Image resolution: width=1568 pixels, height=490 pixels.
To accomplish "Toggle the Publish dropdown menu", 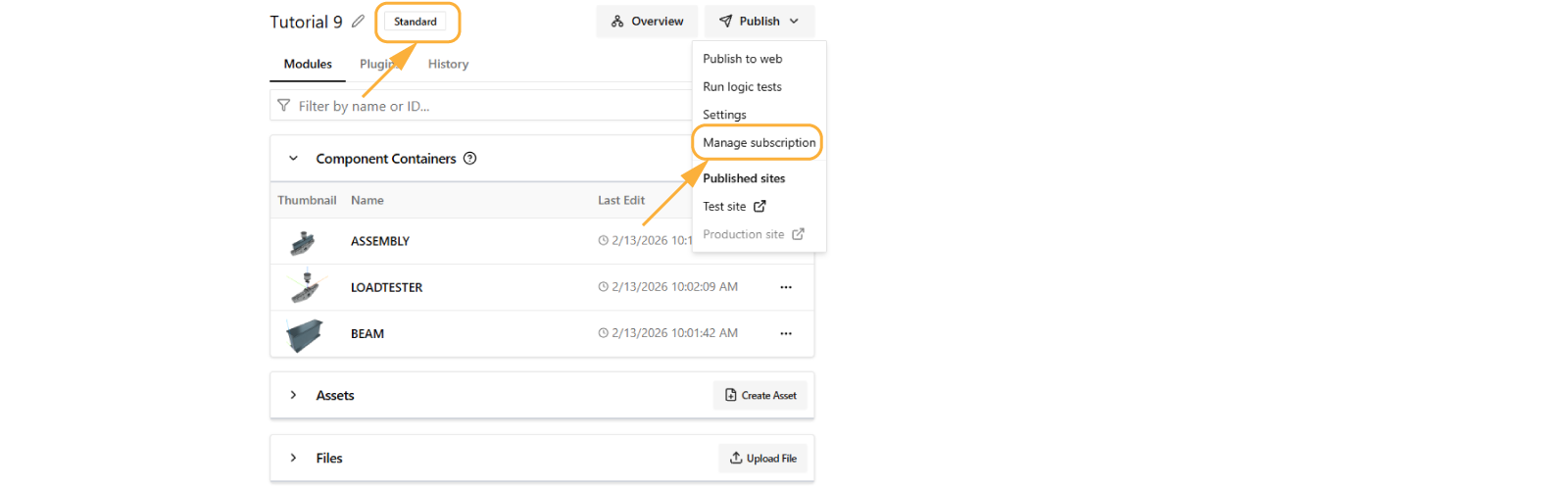I will [x=759, y=22].
